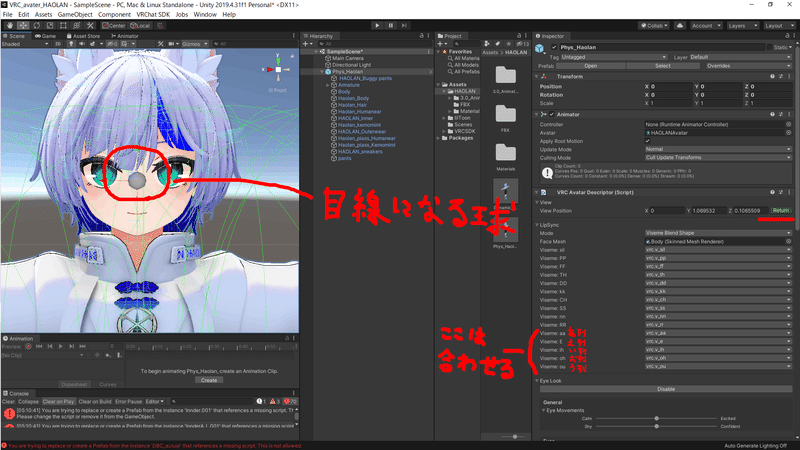Click the search by label icon in the Project
Image resolution: width=800 pixels, height=450 pixels.
coord(497,44)
